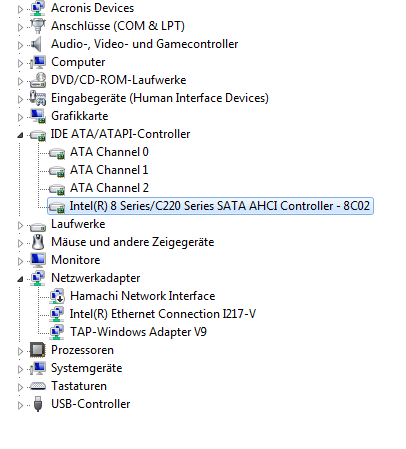This screenshot has height=449, width=406.
Task: Select the Intel(R) 8 Series SATA AHCI Controller entry
Action: point(210,206)
